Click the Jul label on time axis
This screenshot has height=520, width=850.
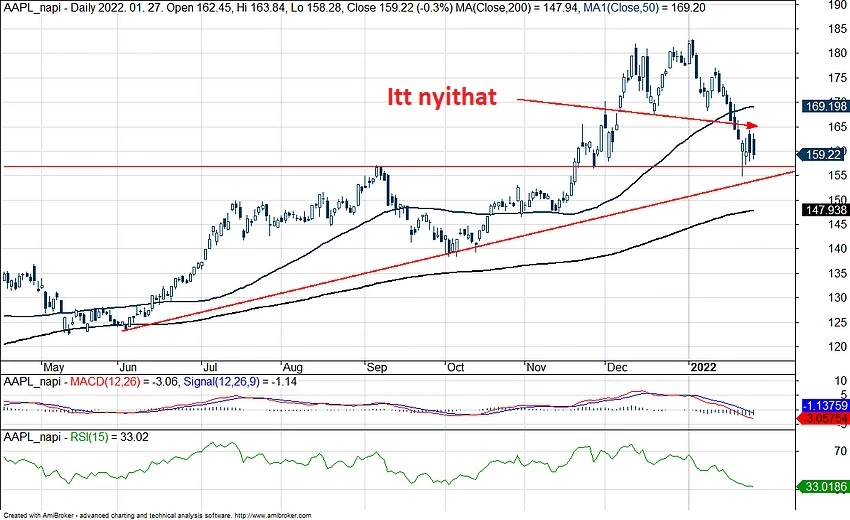pyautogui.click(x=211, y=367)
